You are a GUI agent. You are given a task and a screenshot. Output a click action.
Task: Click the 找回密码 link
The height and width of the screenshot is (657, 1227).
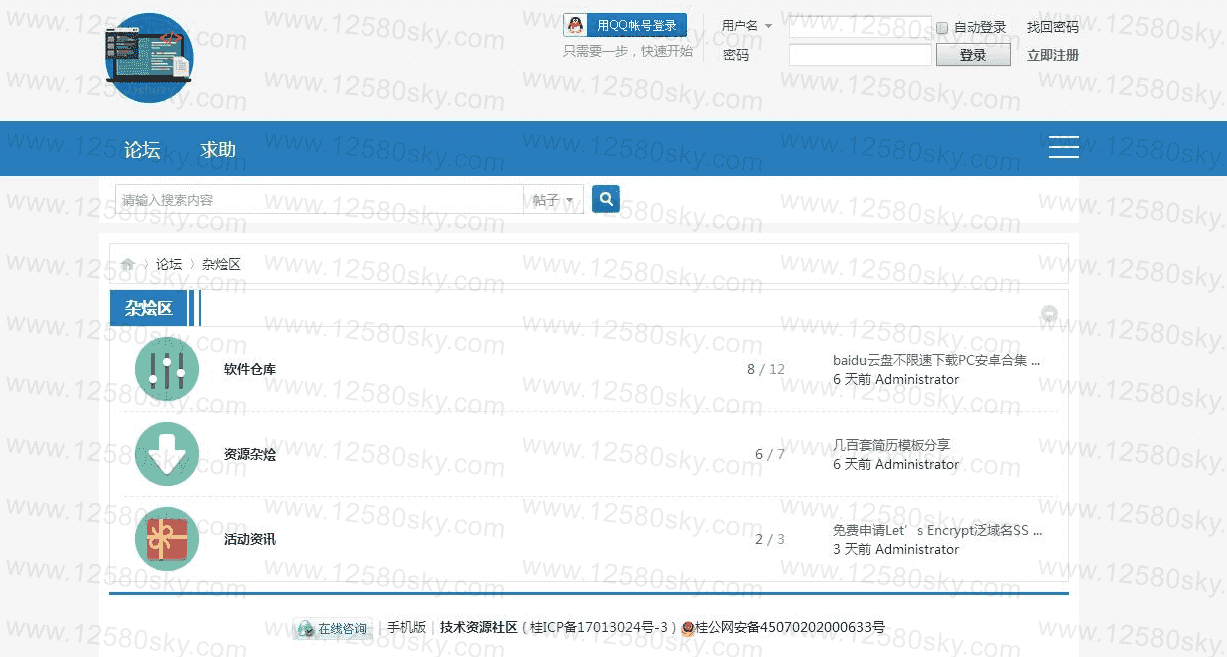[x=1053, y=27]
